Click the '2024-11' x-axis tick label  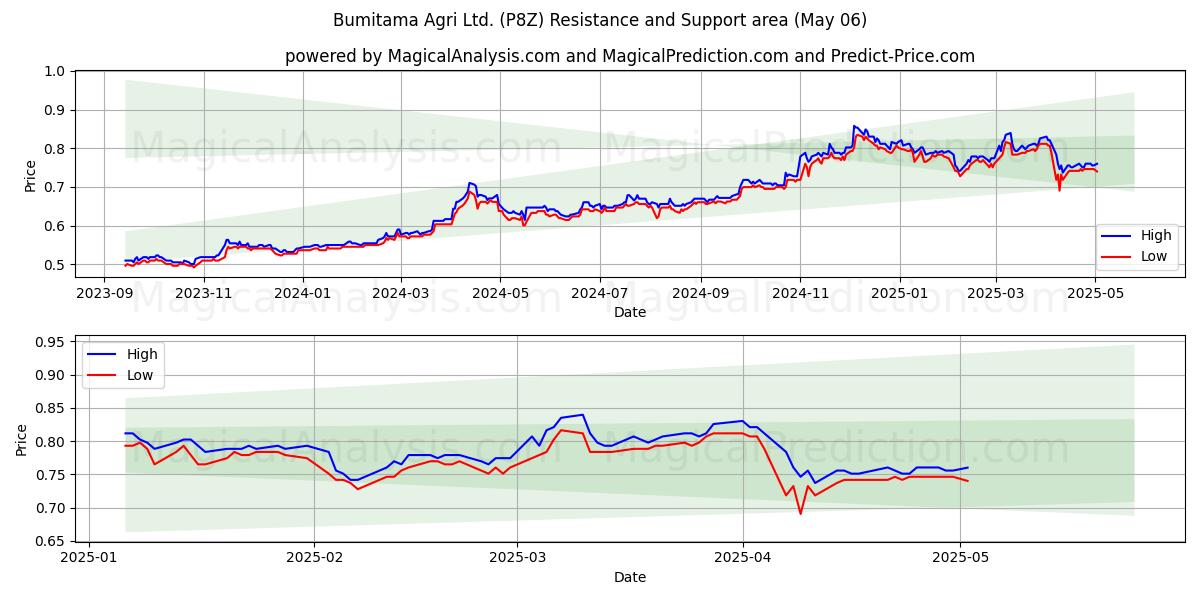798,294
